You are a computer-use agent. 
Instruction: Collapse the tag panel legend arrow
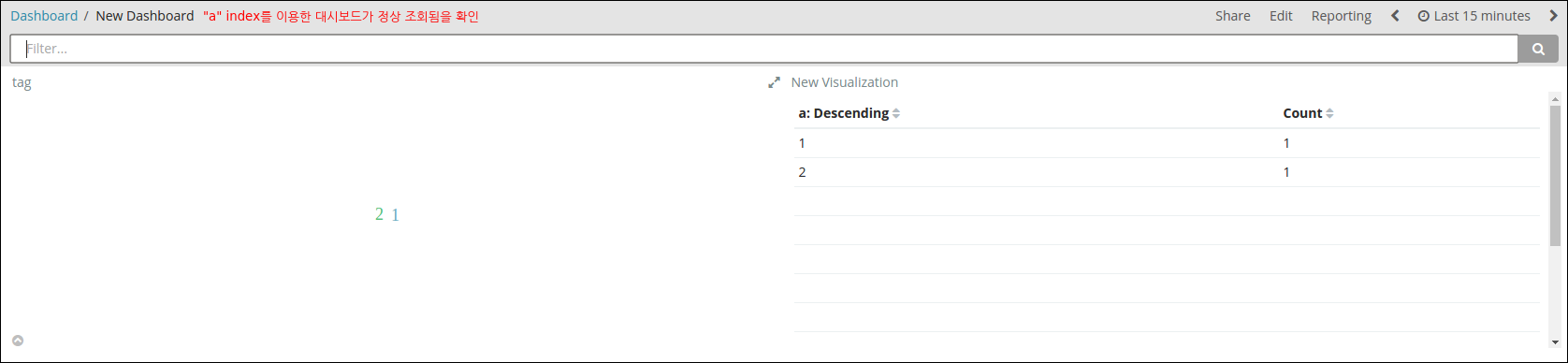[18, 341]
